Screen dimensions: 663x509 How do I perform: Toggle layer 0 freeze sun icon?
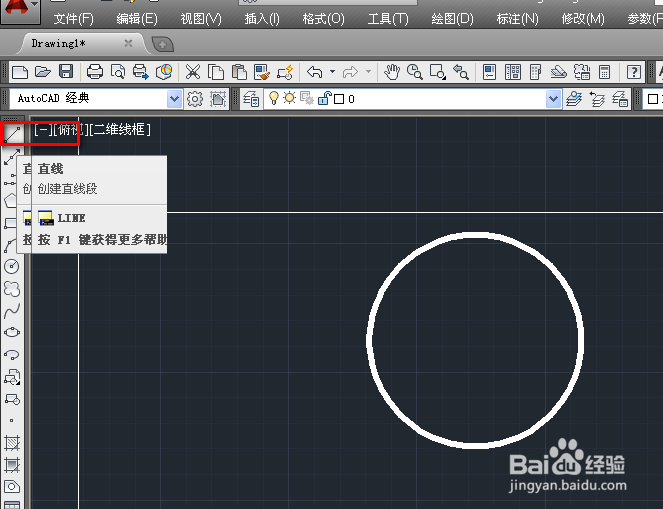point(290,98)
